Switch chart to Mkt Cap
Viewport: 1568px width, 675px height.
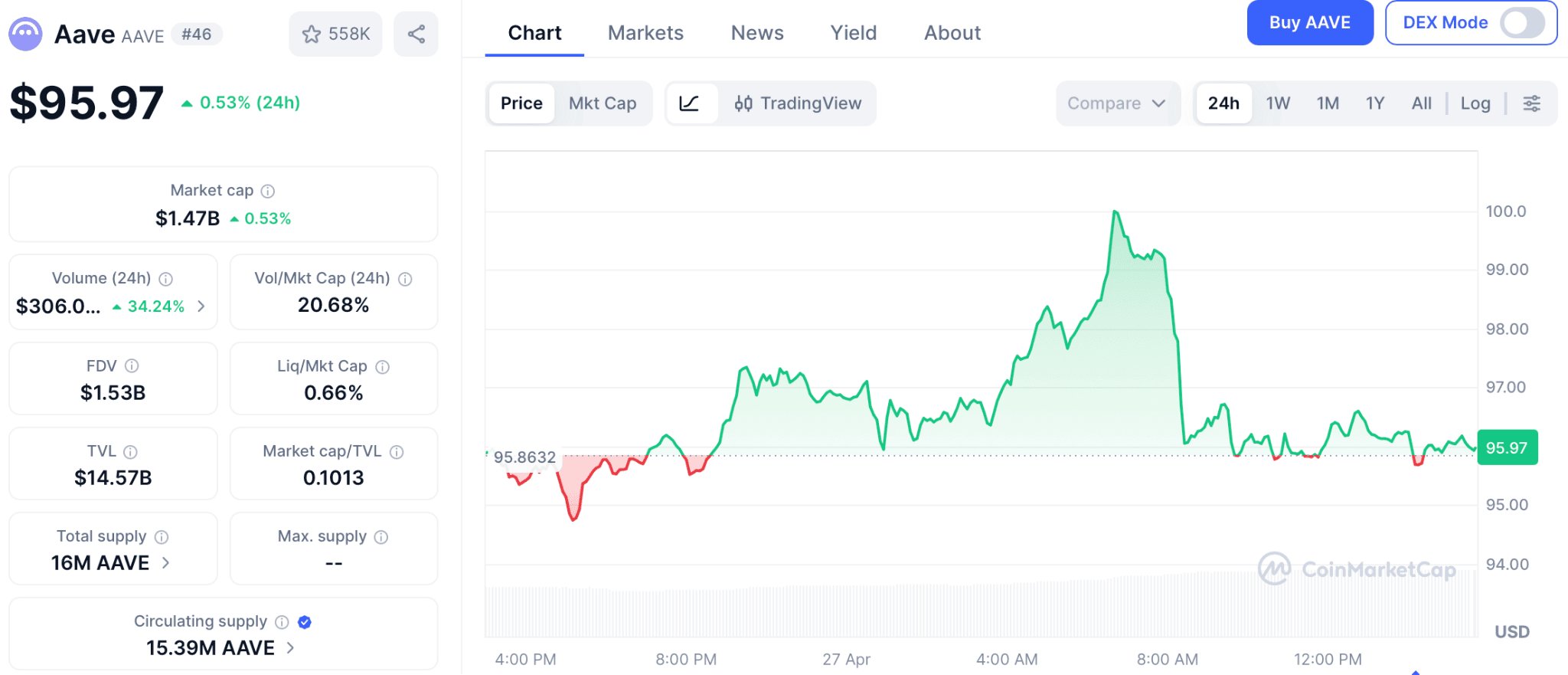pos(603,103)
